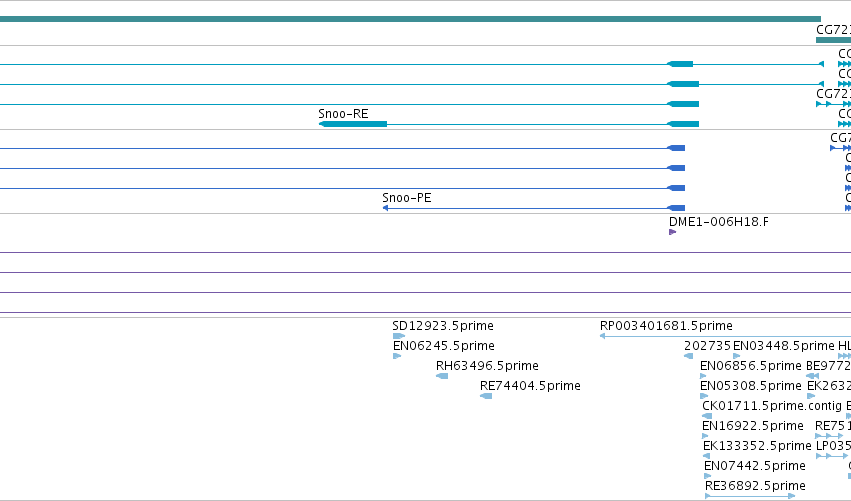The width and height of the screenshot is (851, 501).
Task: Select the arrow glyph under EN16922.5prime
Action: click(x=706, y=436)
